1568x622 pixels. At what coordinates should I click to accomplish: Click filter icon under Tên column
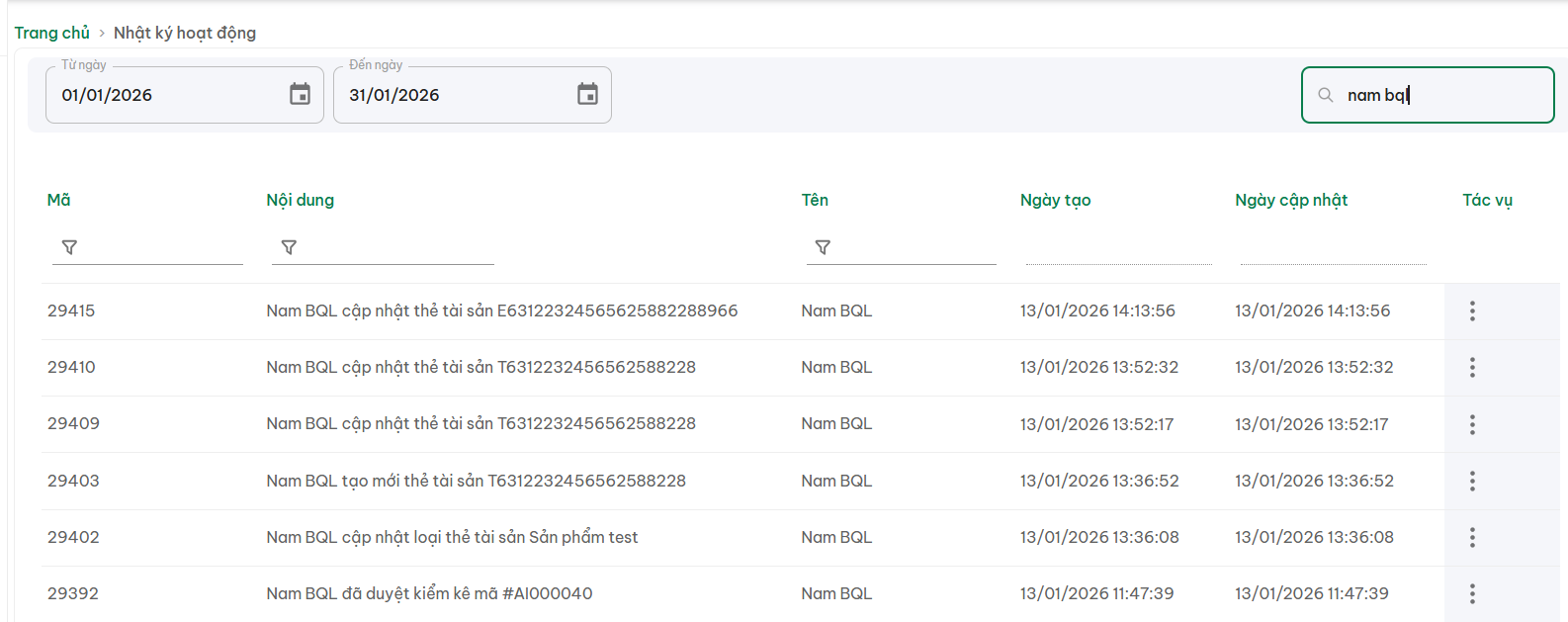pyautogui.click(x=823, y=247)
